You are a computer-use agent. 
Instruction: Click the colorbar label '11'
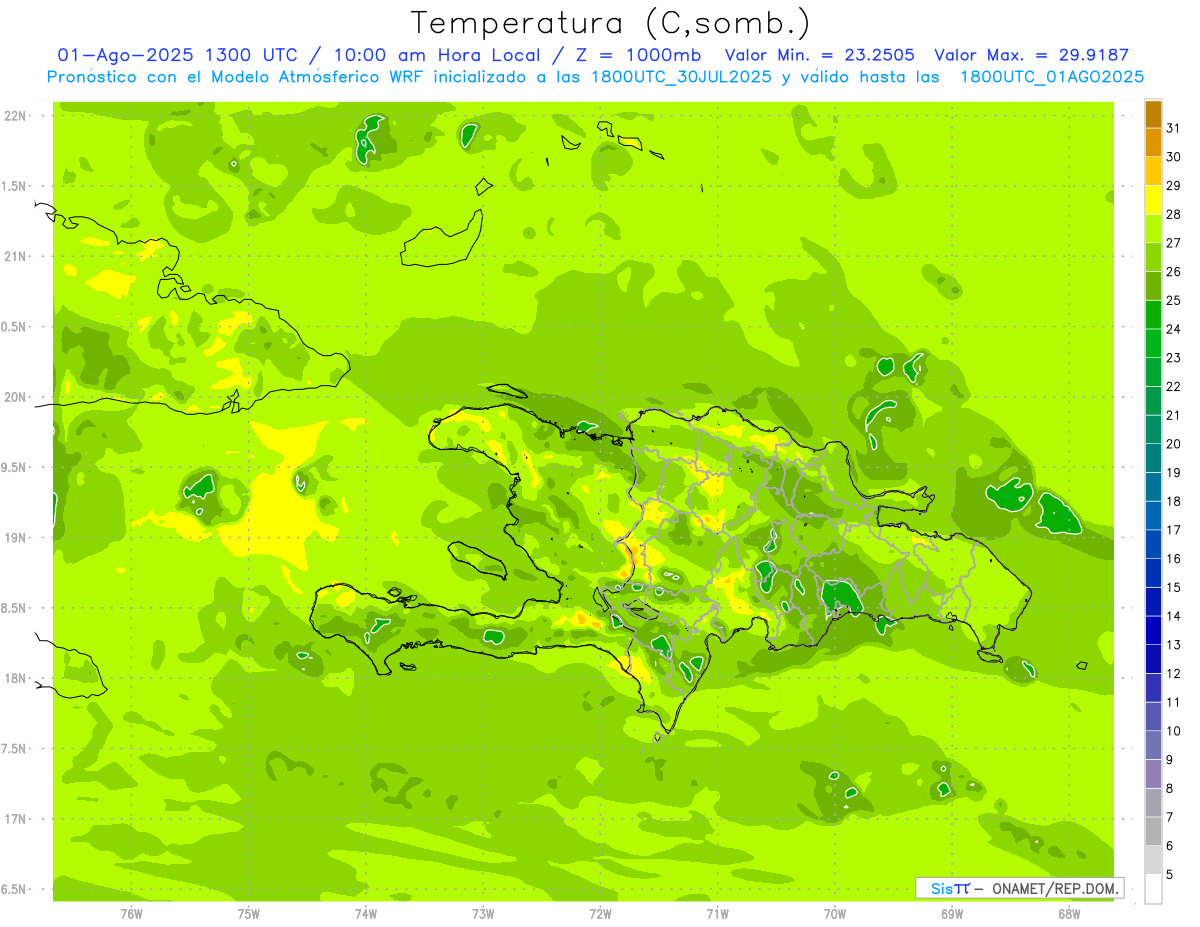(x=1174, y=702)
